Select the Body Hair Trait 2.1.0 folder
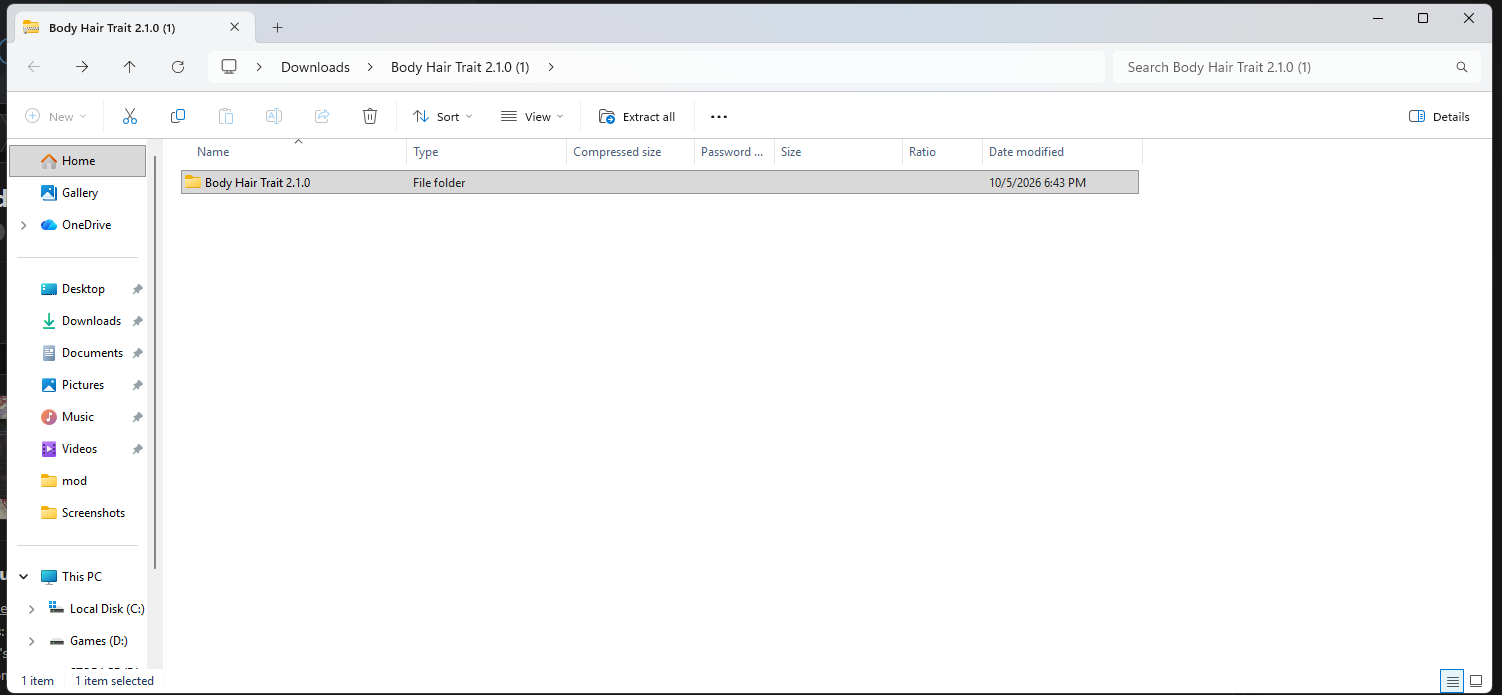 point(660,182)
